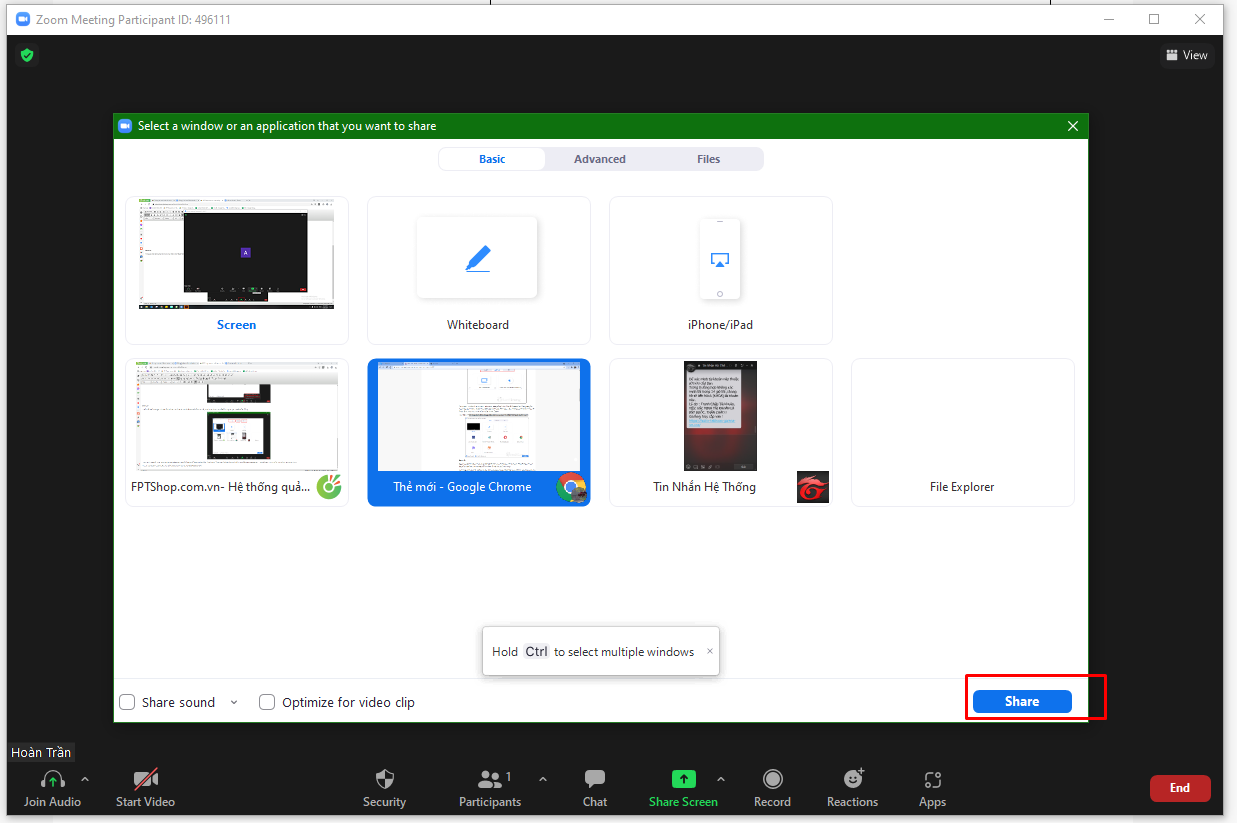The width and height of the screenshot is (1237, 823).
Task: Open the Chat bubble icon
Action: click(x=594, y=779)
